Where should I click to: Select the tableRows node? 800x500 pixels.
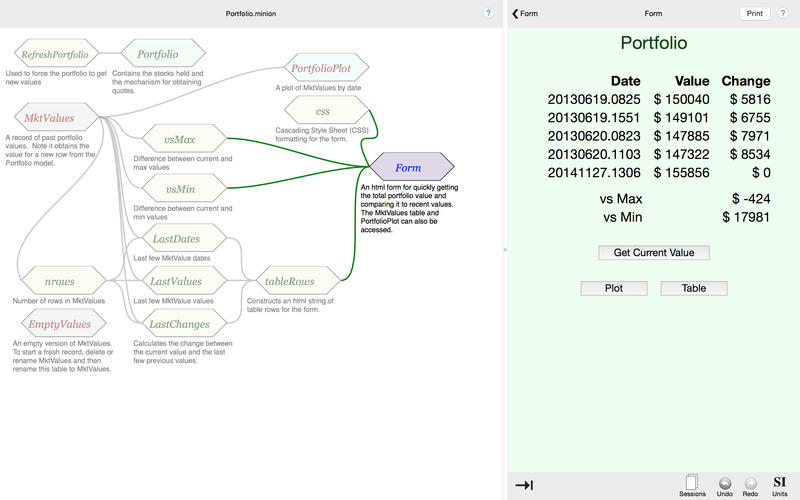pyautogui.click(x=289, y=281)
